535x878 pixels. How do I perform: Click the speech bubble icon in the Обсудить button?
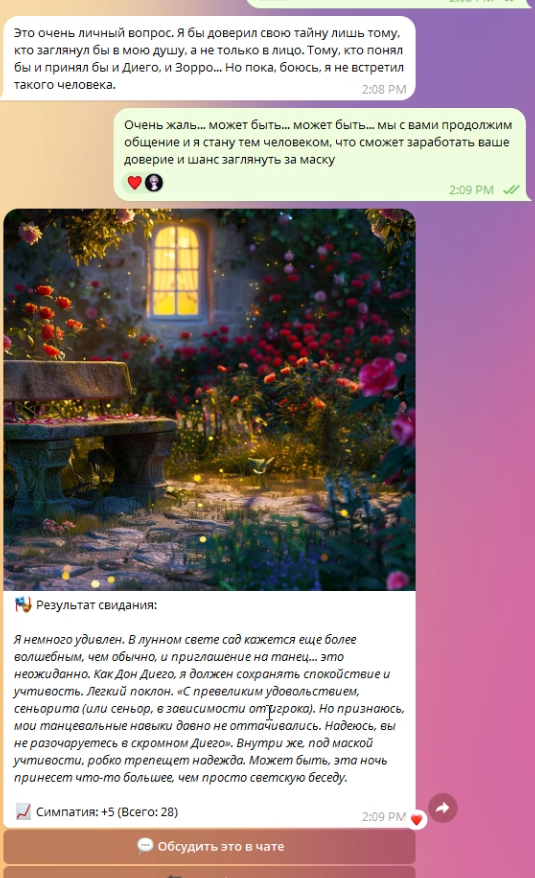(145, 846)
